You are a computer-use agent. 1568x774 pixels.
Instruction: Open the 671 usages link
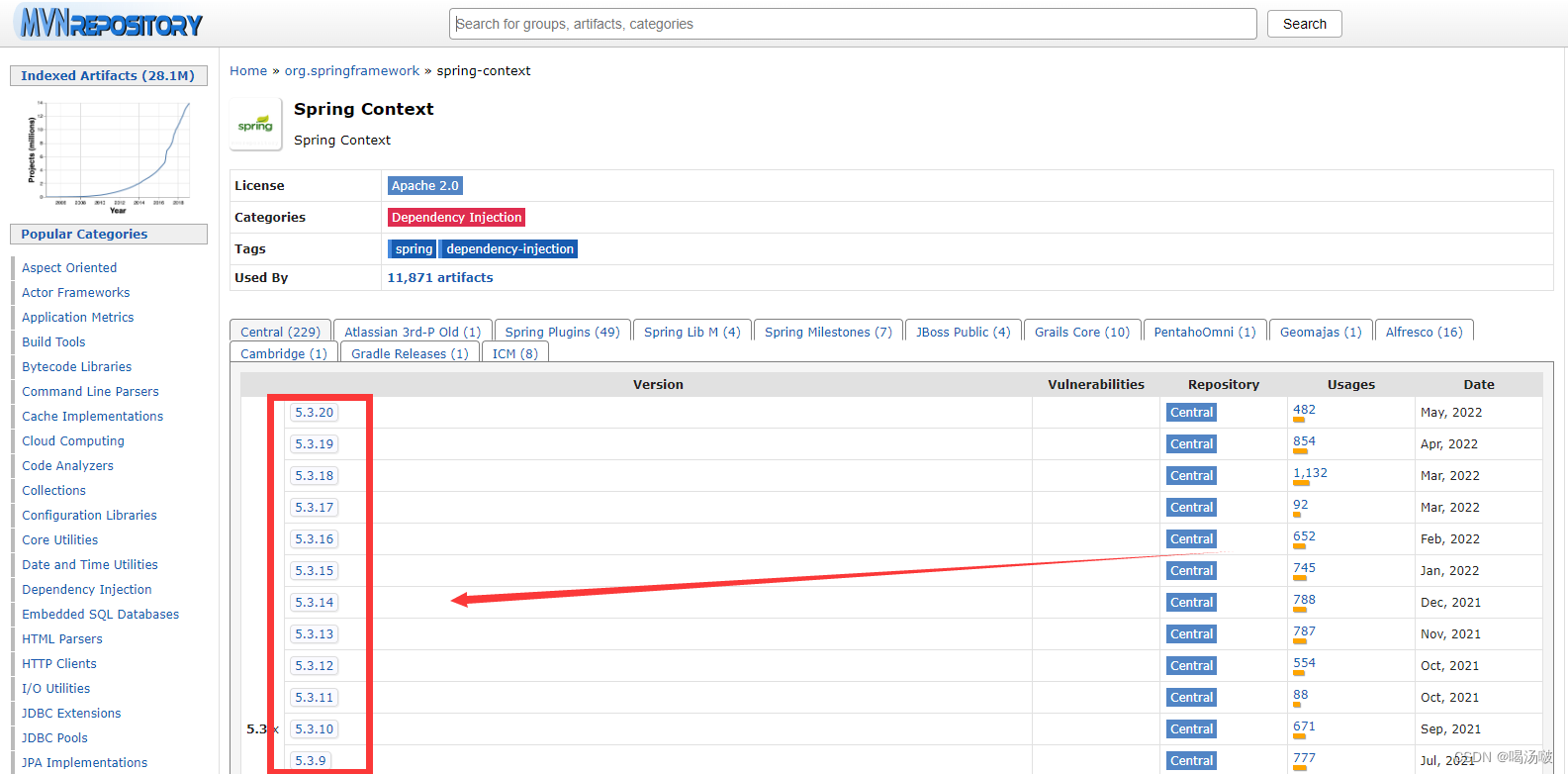[1304, 726]
